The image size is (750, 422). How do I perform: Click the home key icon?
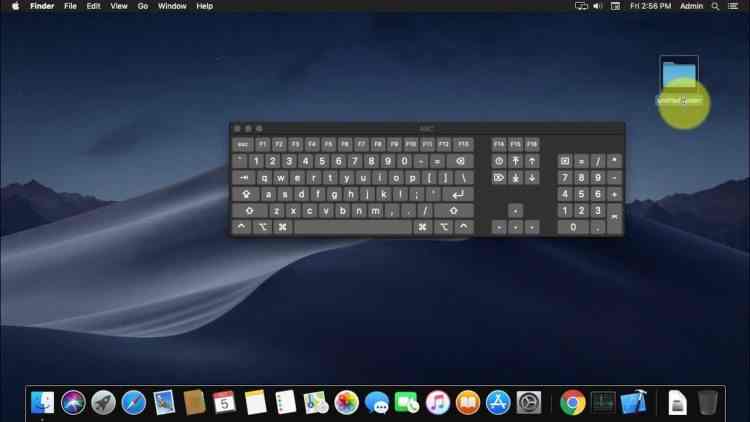pos(516,161)
